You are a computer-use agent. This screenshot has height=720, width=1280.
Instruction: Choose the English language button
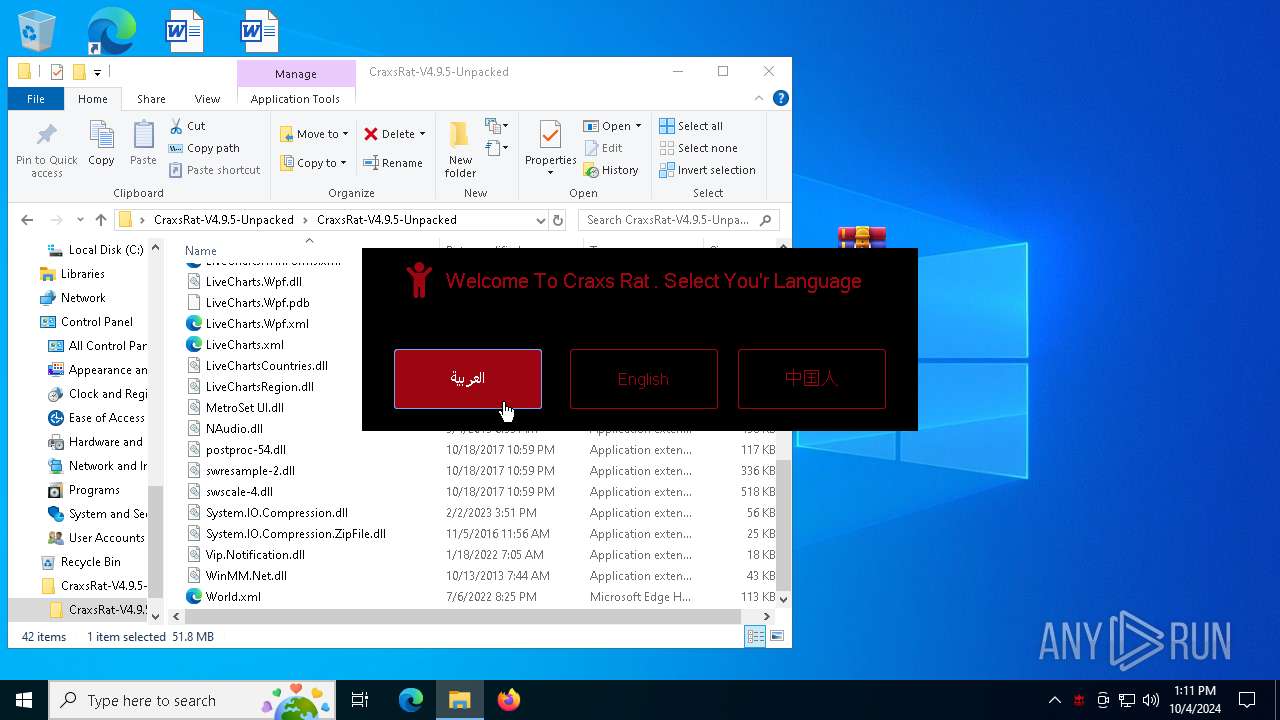pos(643,379)
